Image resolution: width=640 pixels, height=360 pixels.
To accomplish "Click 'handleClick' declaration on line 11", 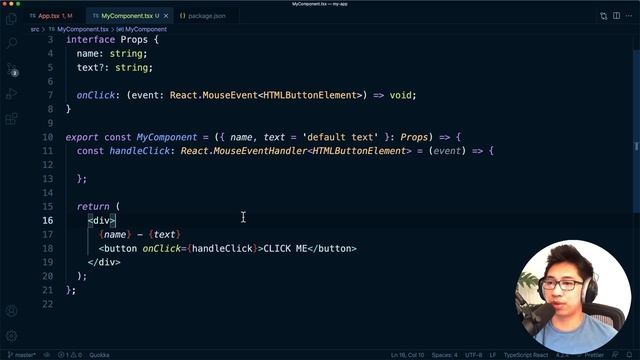I will 139,151.
